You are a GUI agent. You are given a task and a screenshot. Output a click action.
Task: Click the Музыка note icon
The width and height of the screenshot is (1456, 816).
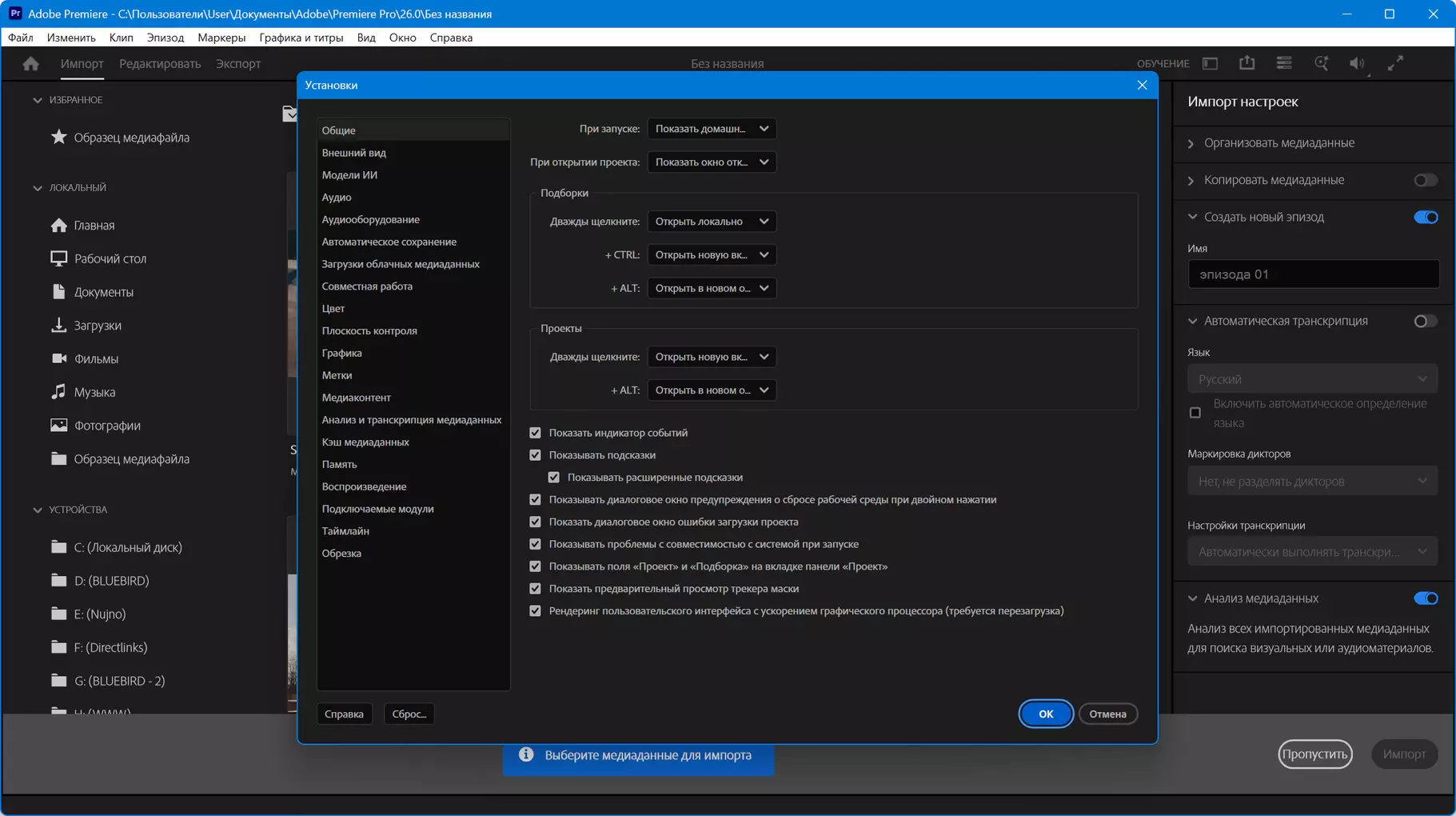coord(58,391)
